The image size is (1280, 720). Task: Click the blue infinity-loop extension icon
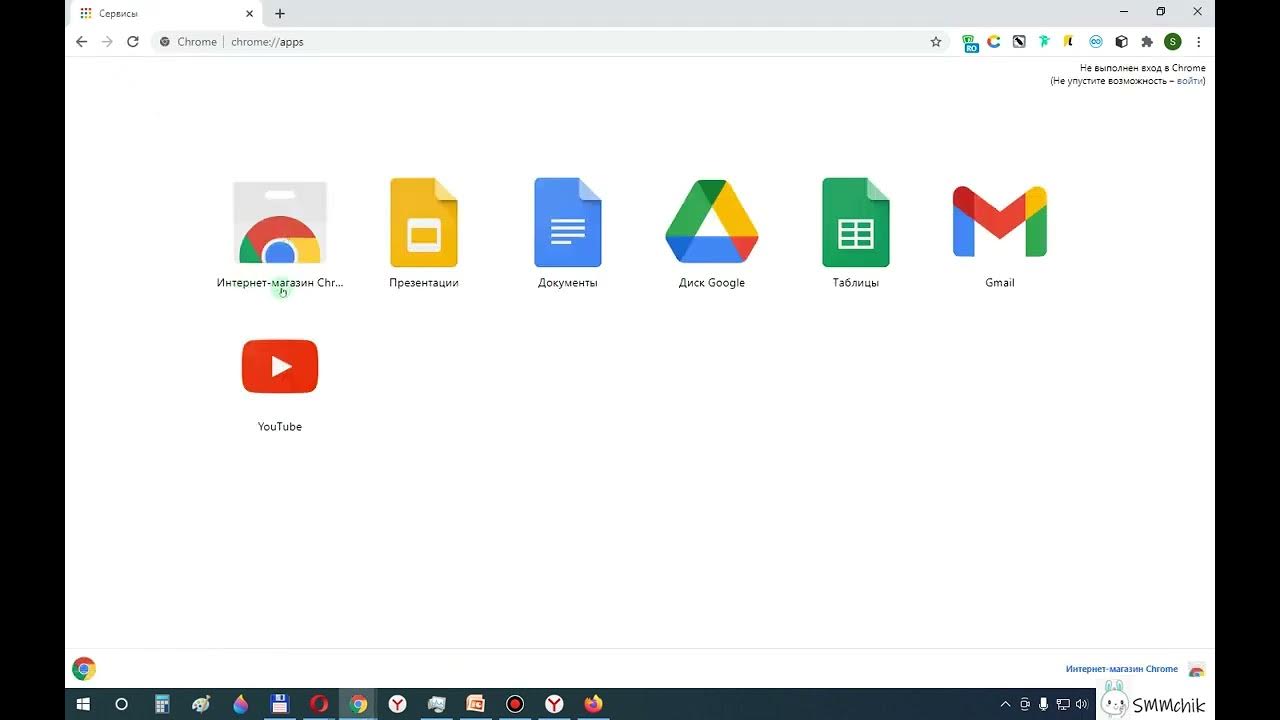coord(1096,42)
